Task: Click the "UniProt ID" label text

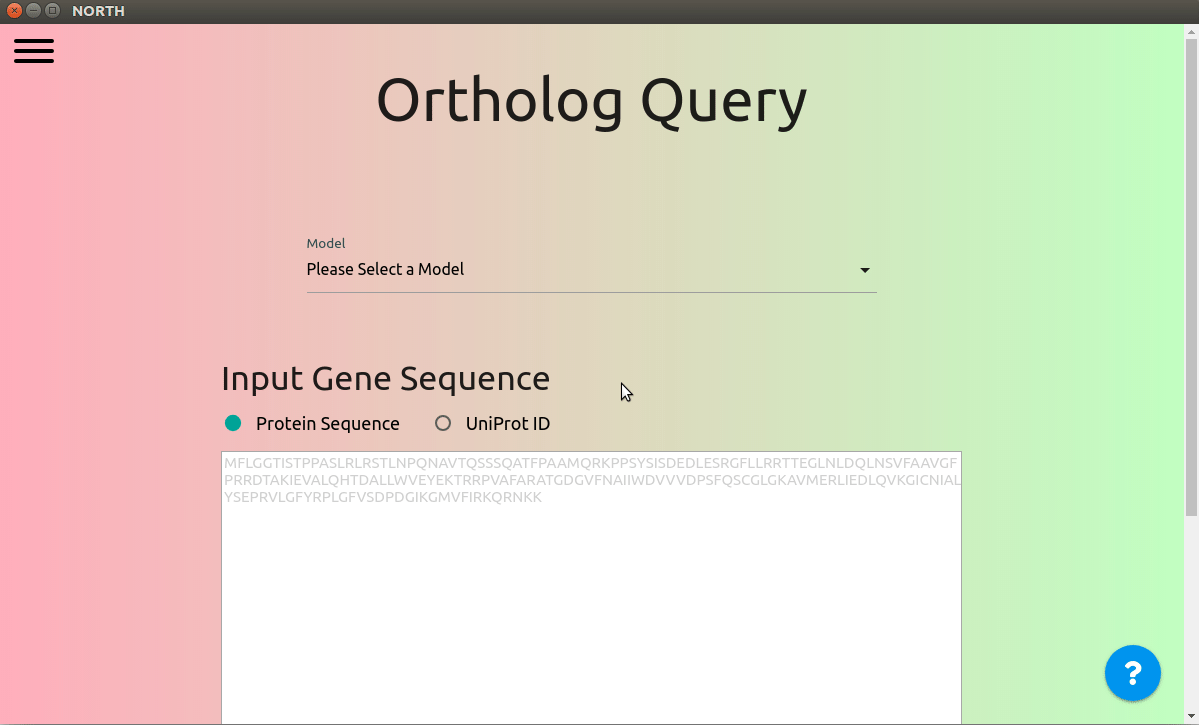Action: coord(508,424)
